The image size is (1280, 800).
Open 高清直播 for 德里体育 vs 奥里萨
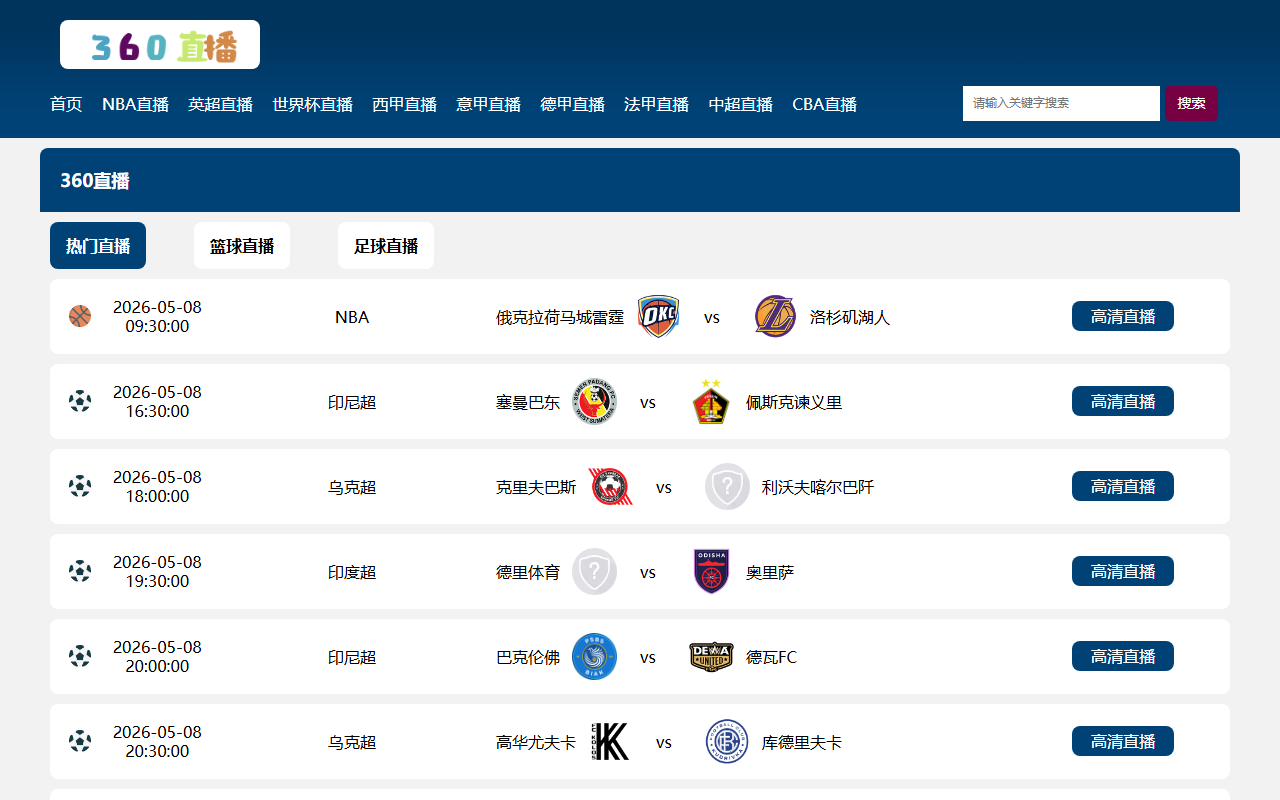1123,571
